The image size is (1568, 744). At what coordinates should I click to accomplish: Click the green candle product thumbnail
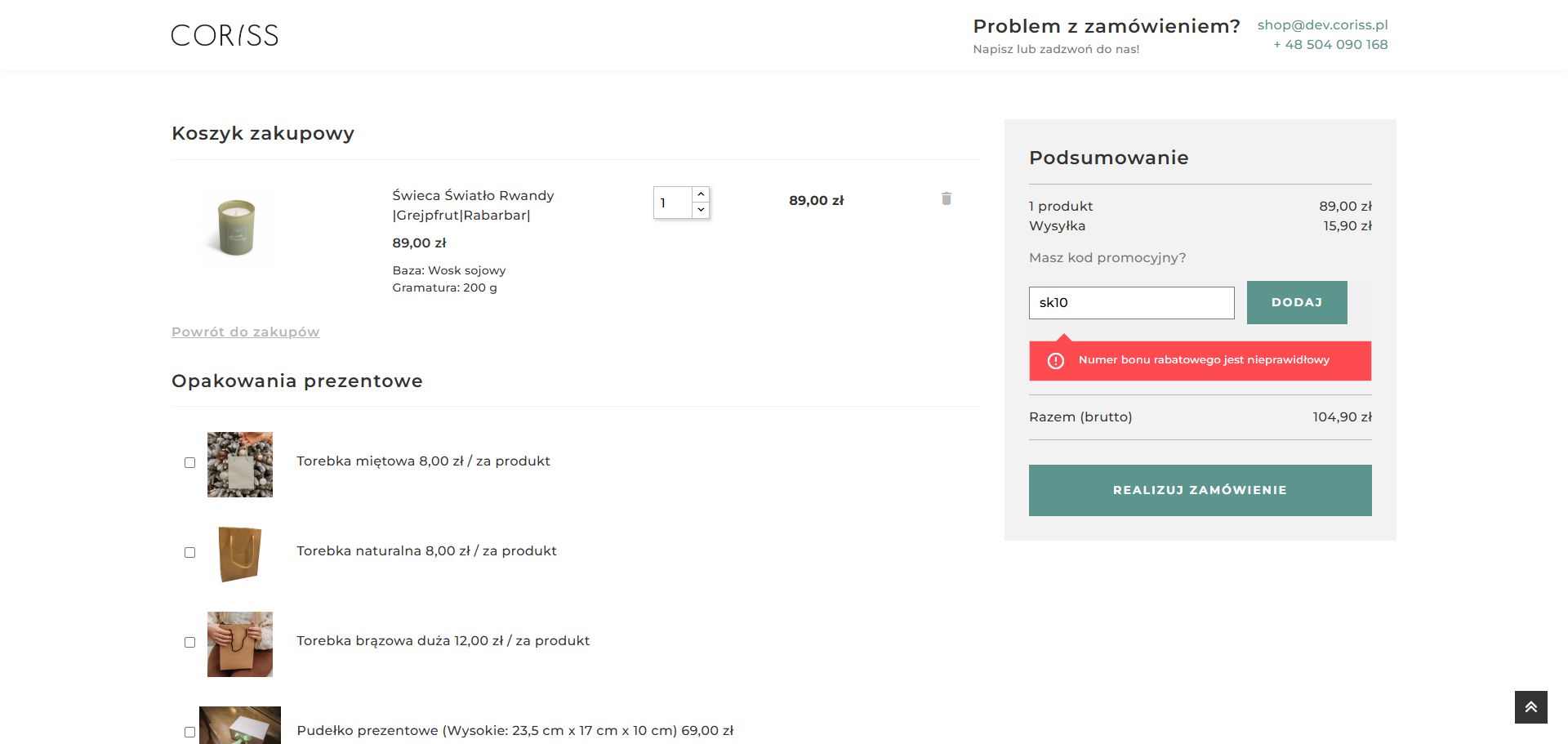237,227
